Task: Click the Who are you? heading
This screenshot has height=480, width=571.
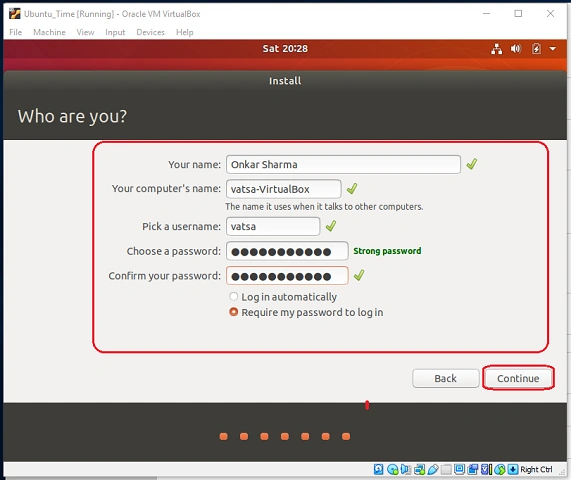Action: coord(72,116)
